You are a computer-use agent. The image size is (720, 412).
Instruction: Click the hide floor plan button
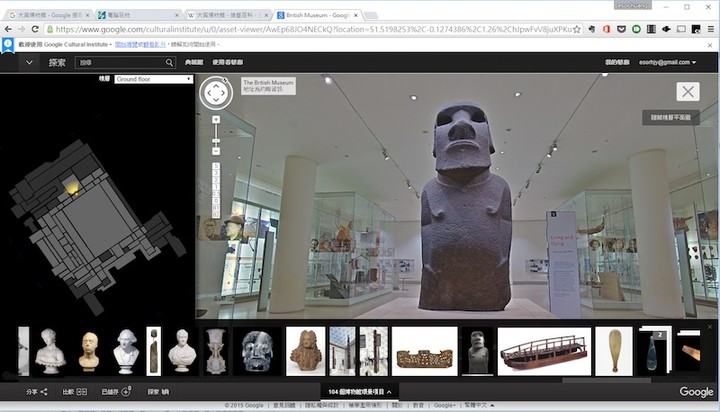click(670, 117)
